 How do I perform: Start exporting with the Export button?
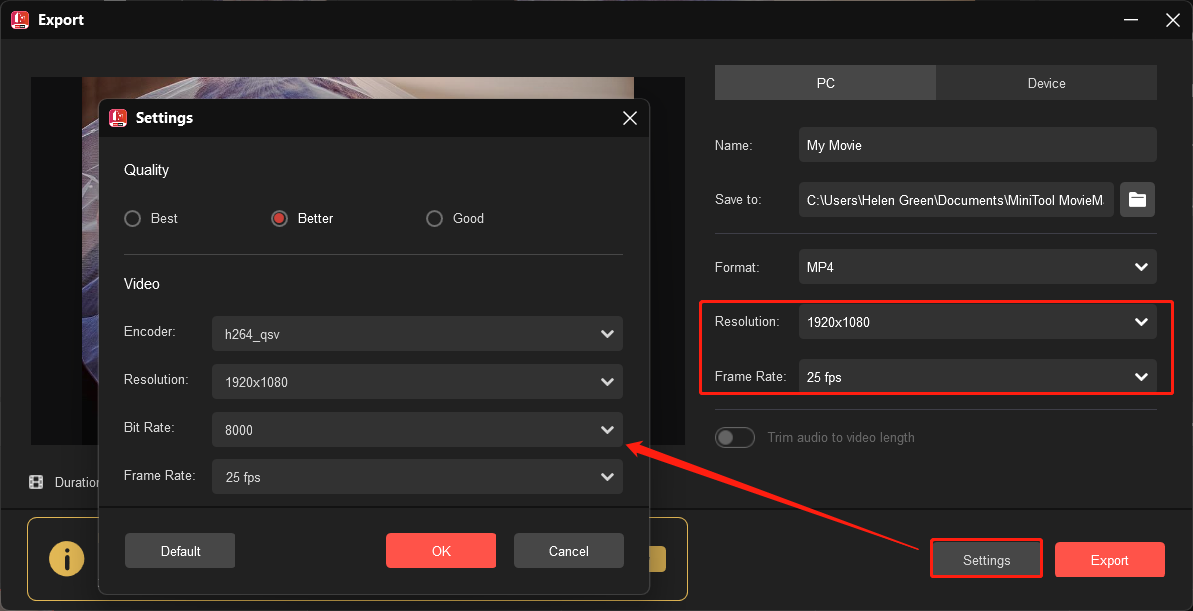click(1109, 559)
